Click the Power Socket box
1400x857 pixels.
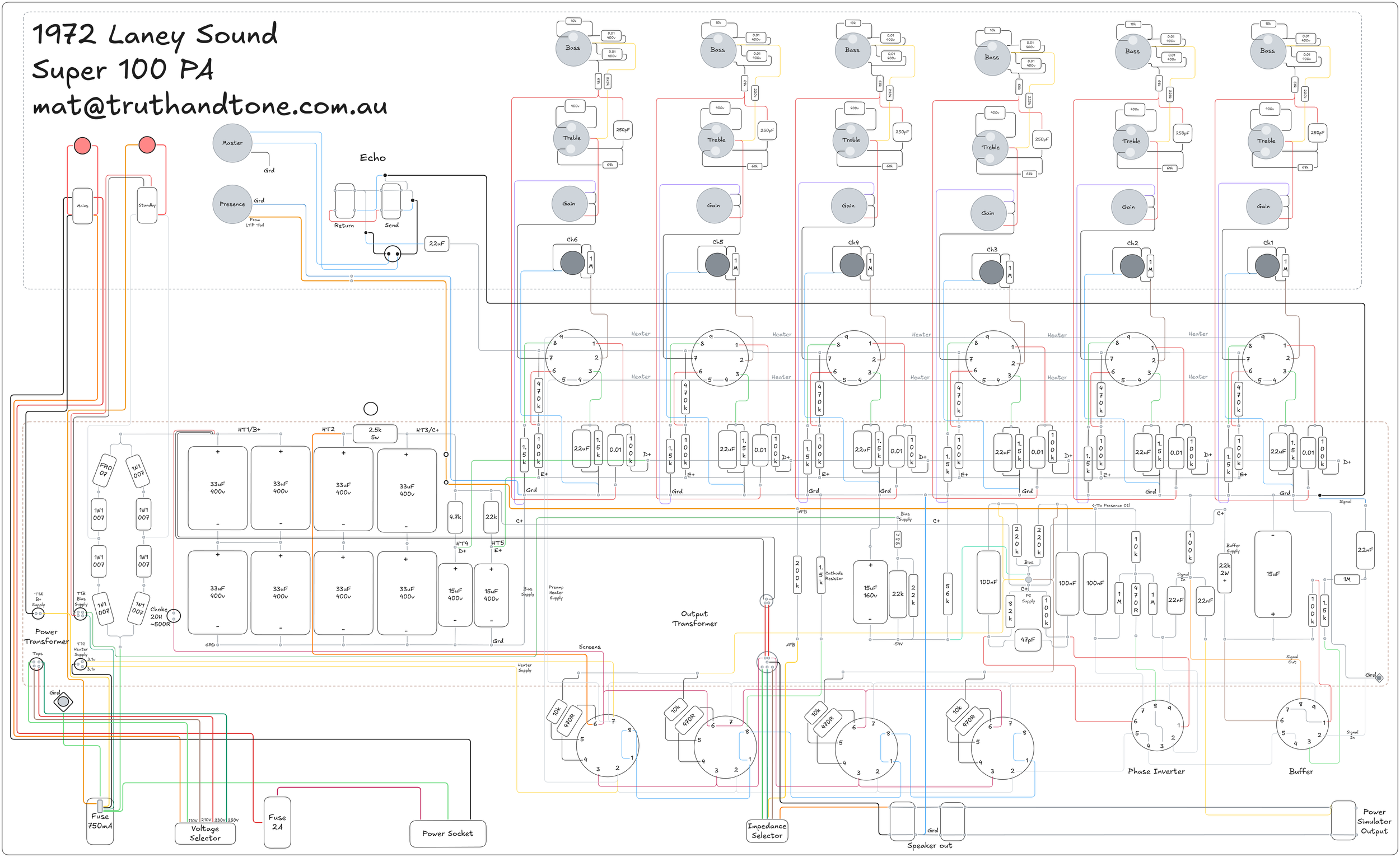(448, 833)
